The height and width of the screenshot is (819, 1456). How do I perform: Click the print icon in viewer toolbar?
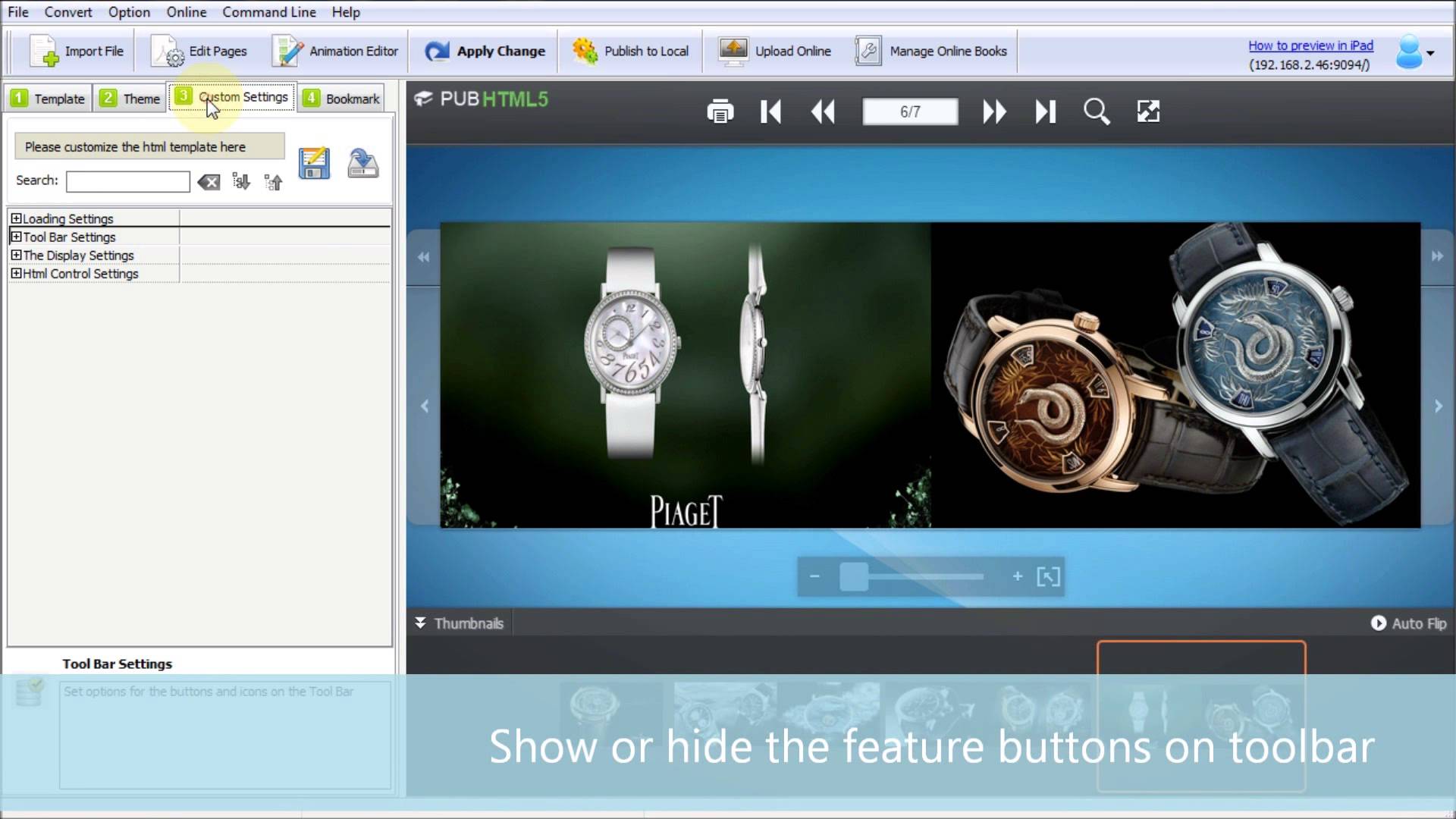pyautogui.click(x=720, y=111)
